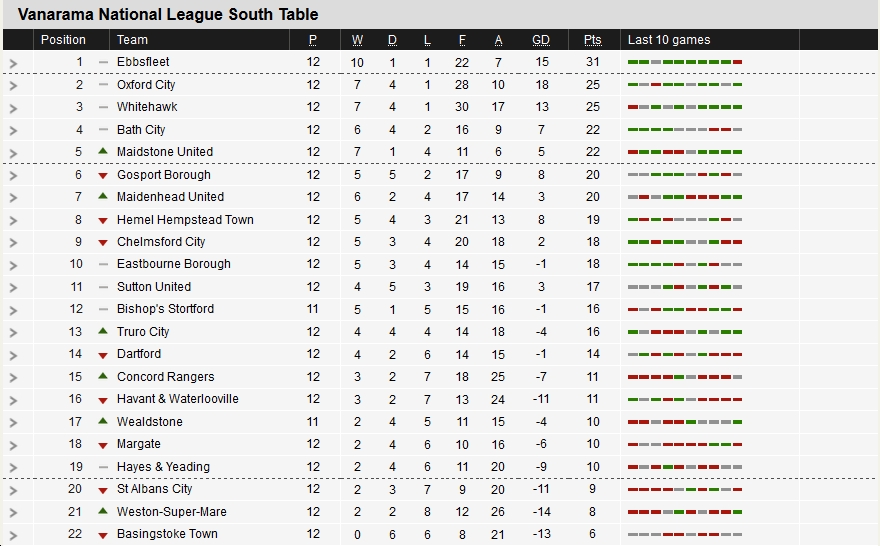Open the Hemel Hempstead Town team link
Screen dimensions: 880x546
point(185,219)
